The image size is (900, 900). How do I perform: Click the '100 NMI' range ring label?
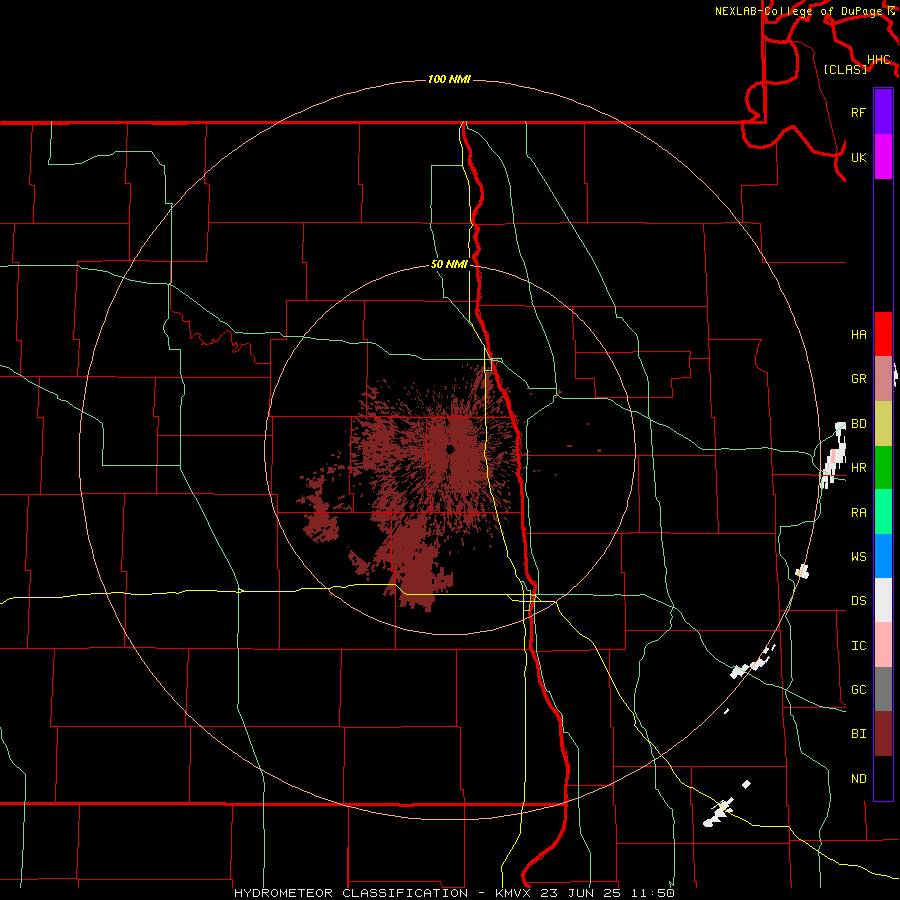coord(449,79)
